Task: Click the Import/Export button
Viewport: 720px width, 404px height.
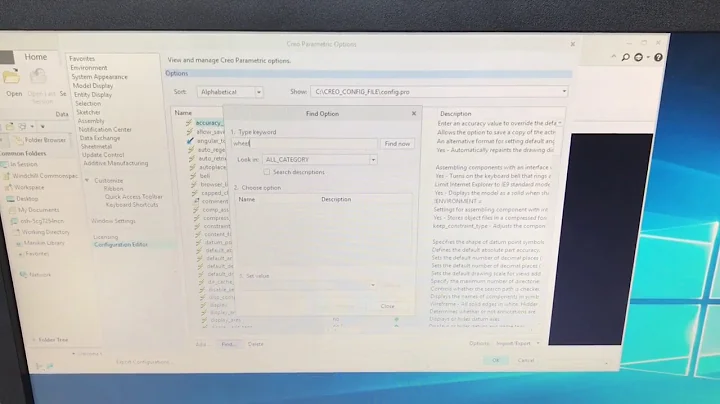Action: [x=513, y=343]
